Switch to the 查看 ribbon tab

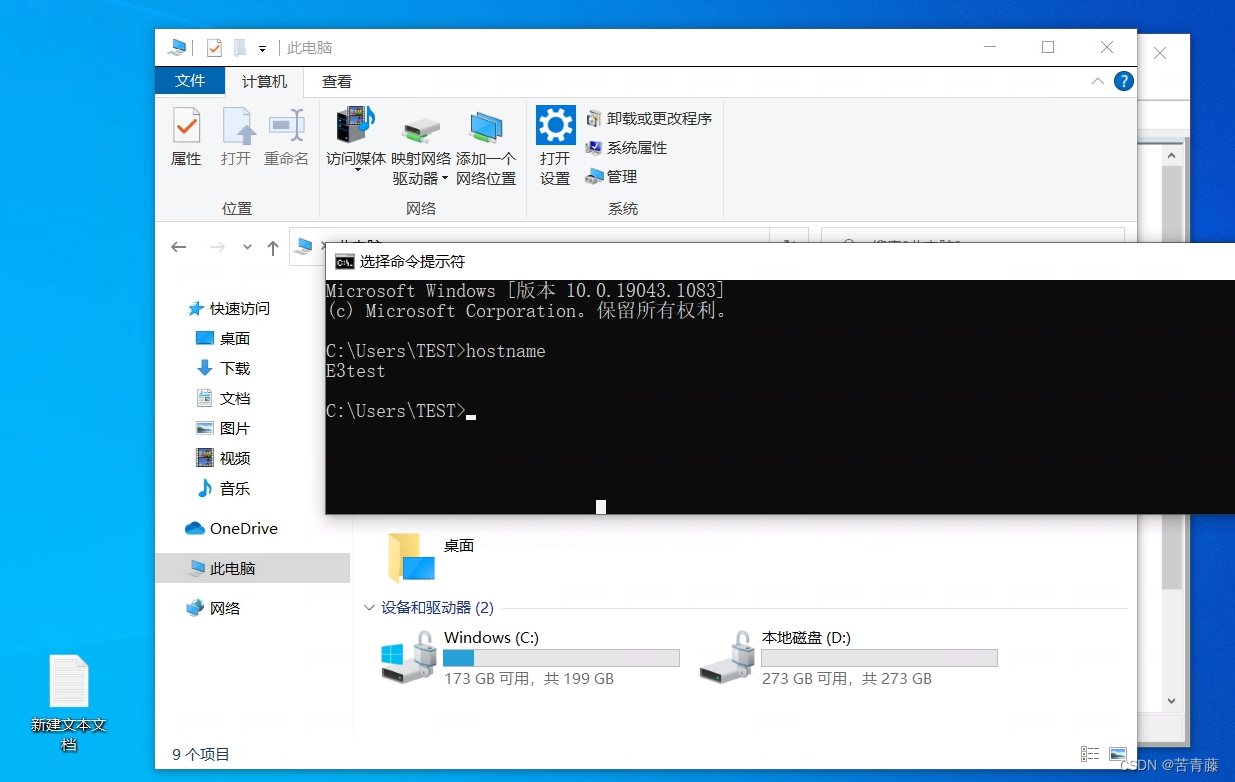(x=337, y=81)
